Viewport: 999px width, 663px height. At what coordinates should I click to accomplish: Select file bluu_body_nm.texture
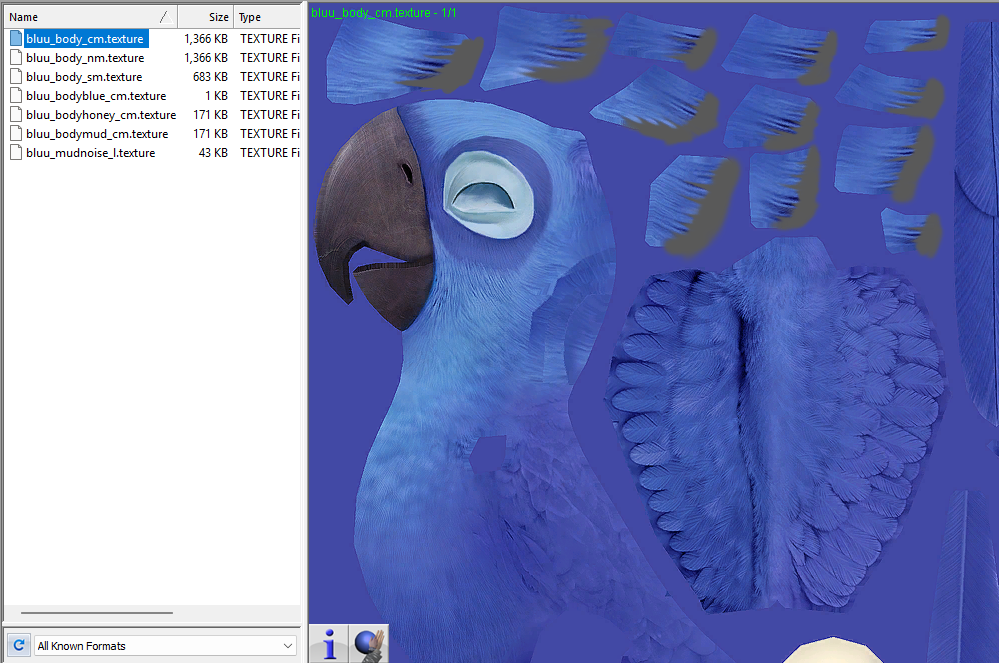(85, 58)
